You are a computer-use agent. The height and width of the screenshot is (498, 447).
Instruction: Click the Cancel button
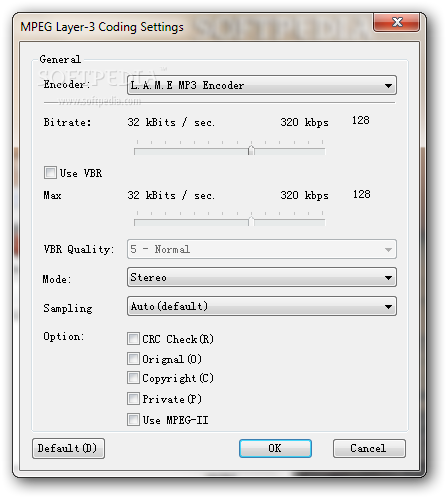(369, 448)
